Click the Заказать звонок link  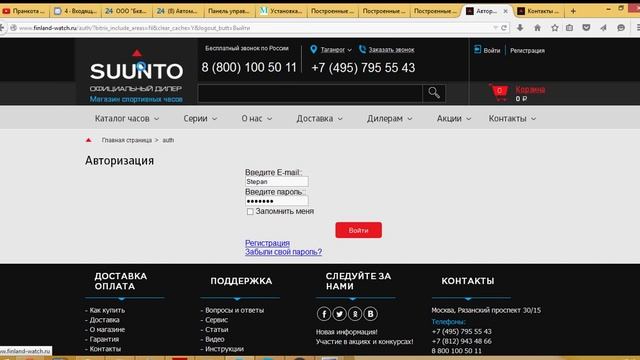(x=391, y=50)
